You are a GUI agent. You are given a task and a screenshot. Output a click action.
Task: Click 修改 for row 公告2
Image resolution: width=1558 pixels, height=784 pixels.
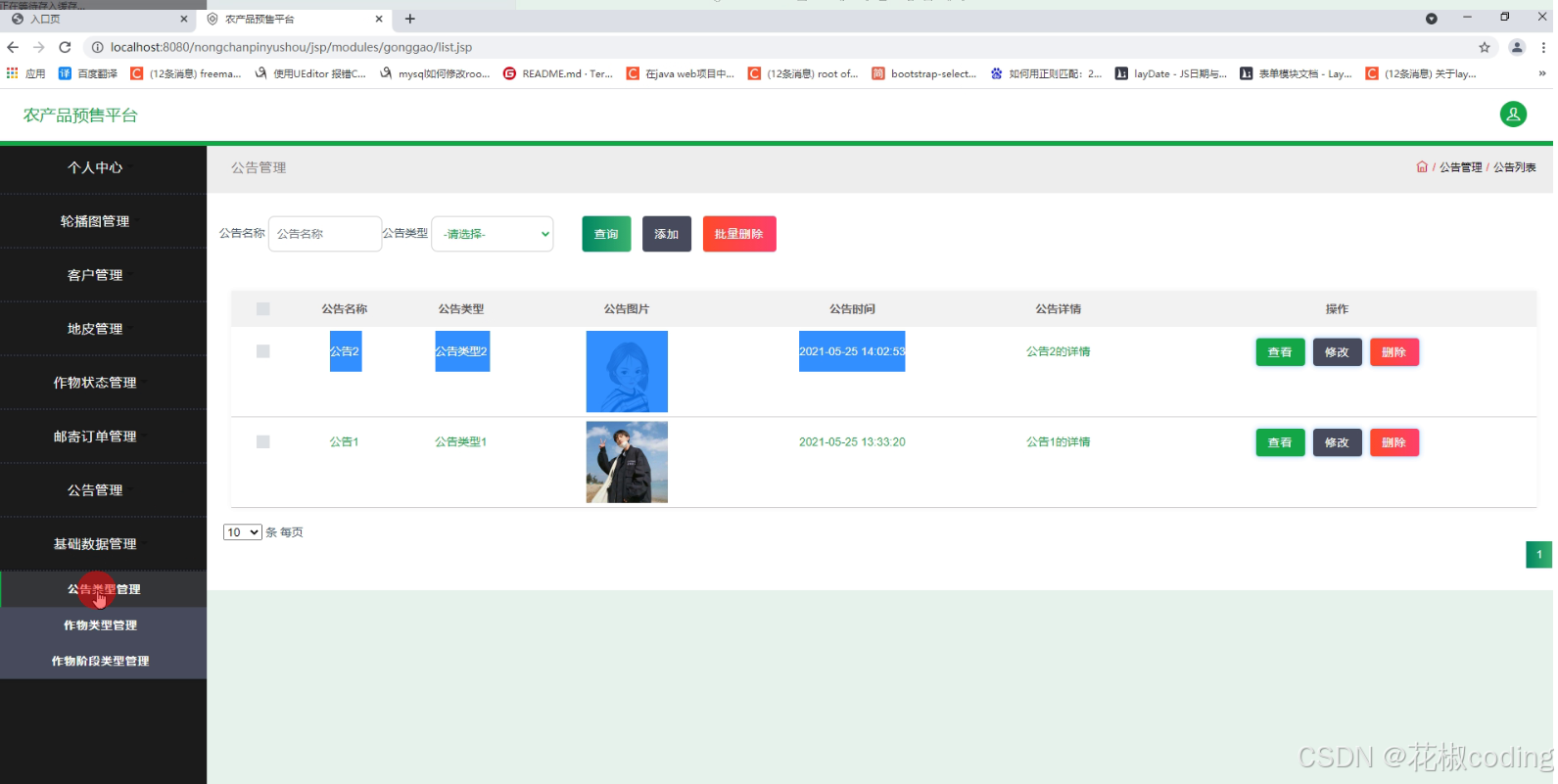pyautogui.click(x=1337, y=352)
